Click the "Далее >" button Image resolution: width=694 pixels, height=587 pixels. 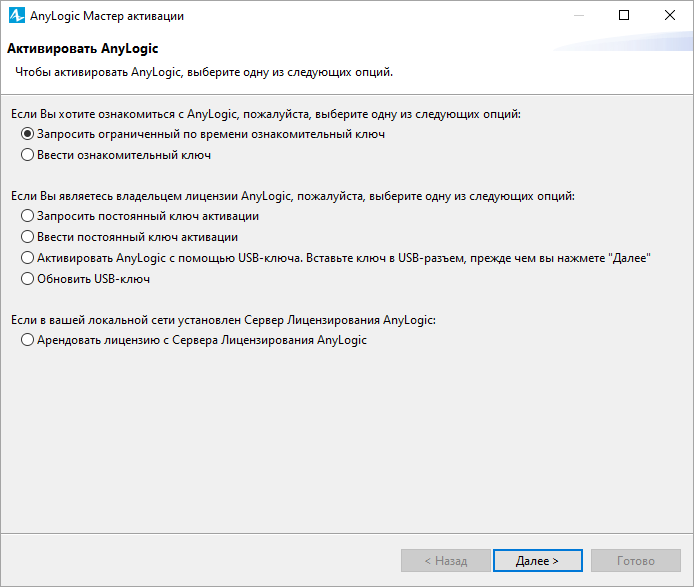(537, 560)
